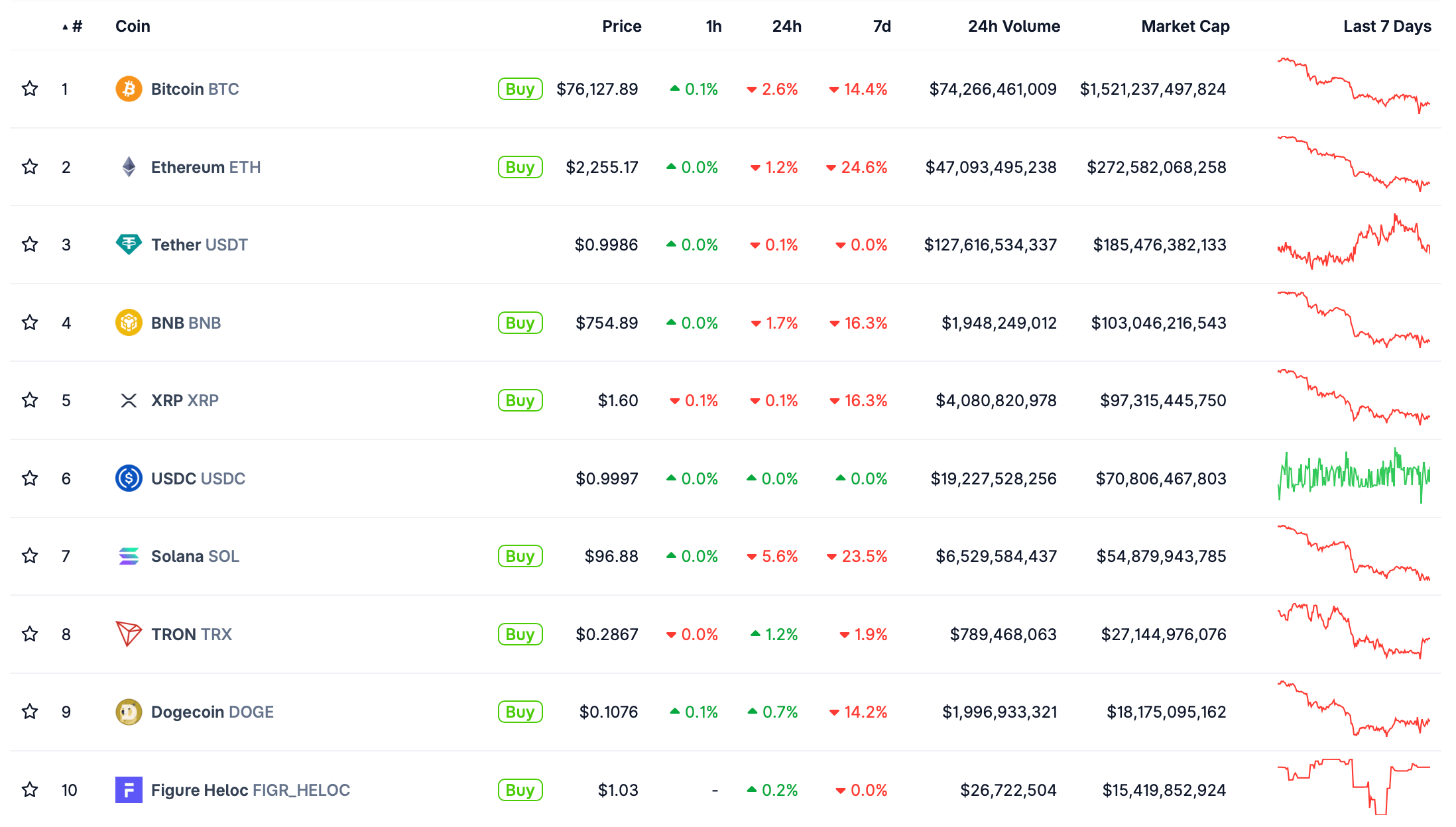This screenshot has height=827, width=1456.
Task: Sort by the 7d change column
Action: tap(881, 27)
